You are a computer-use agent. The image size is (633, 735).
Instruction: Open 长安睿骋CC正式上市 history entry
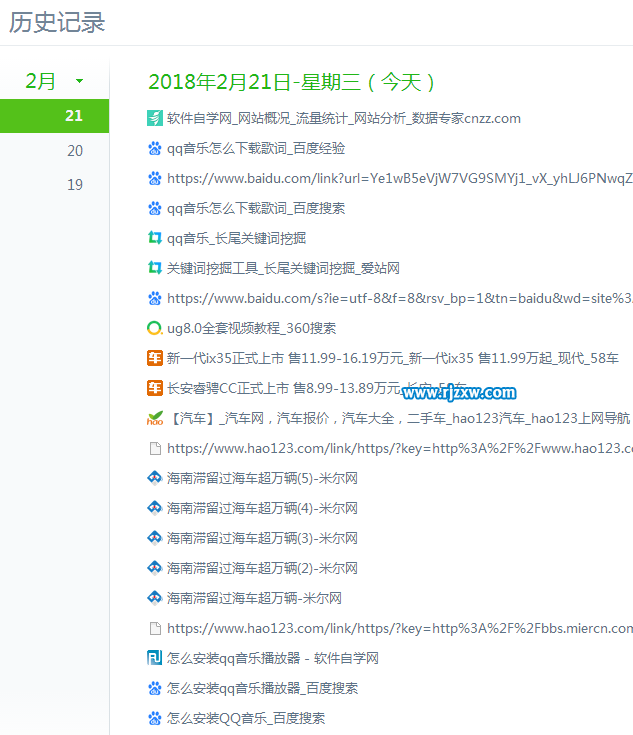point(316,388)
